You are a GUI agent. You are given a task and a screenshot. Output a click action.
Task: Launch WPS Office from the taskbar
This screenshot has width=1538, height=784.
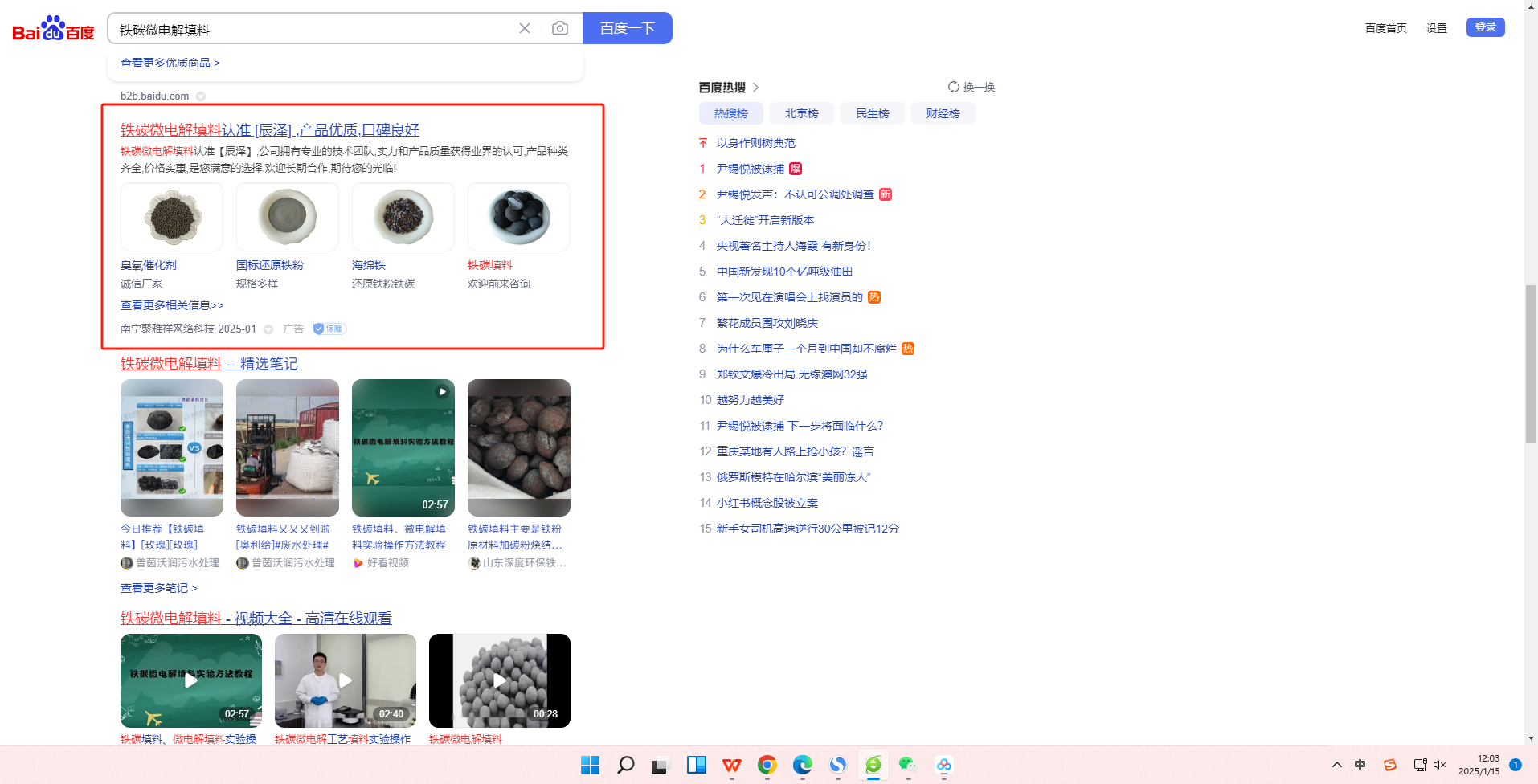[x=731, y=765]
